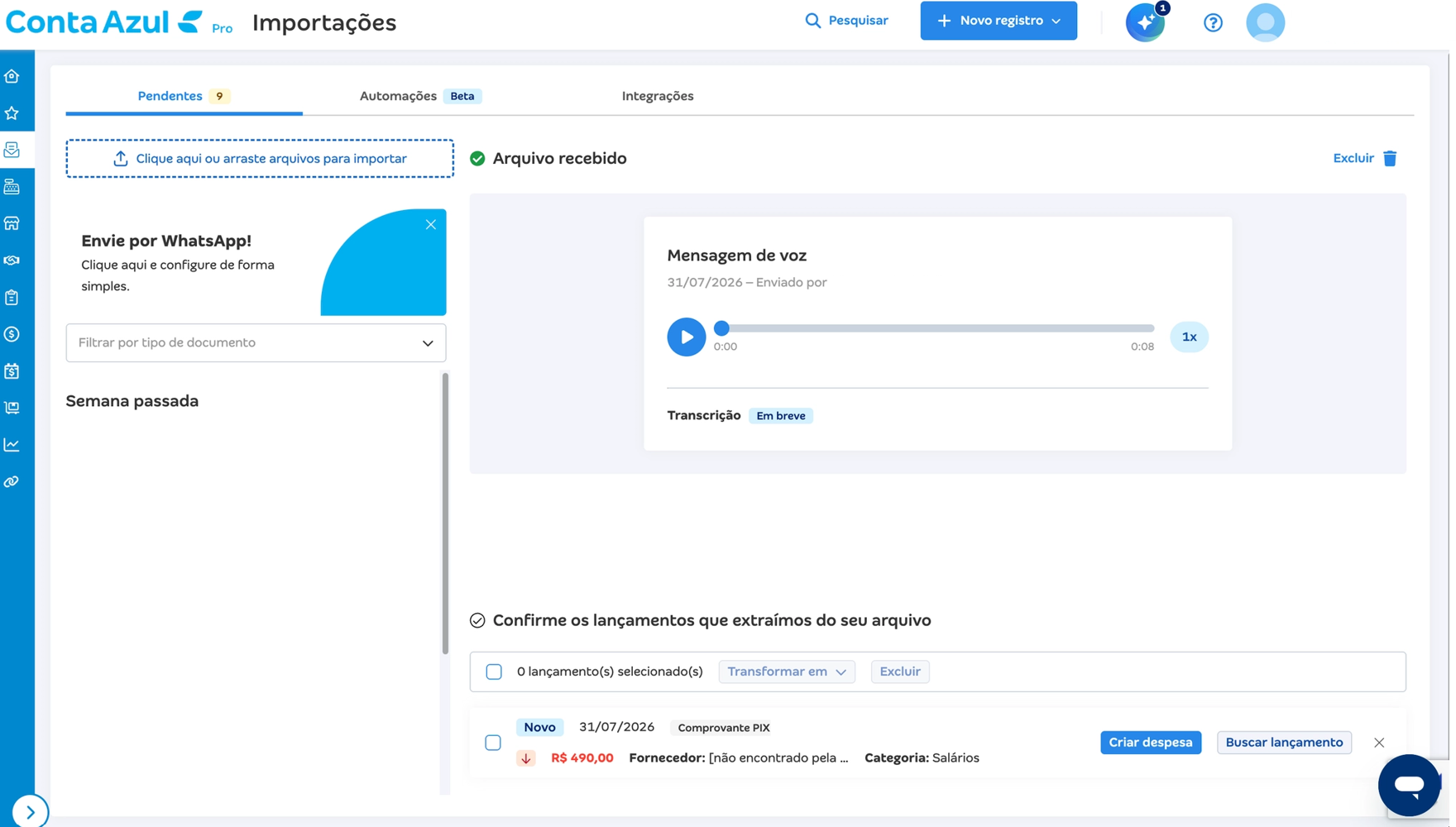Tick the checkbox for the R$ 490,00 entry
The image size is (1456, 827).
[493, 743]
